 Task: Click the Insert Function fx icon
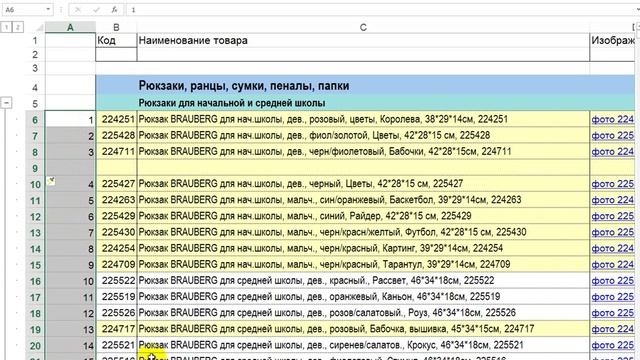[115, 9]
